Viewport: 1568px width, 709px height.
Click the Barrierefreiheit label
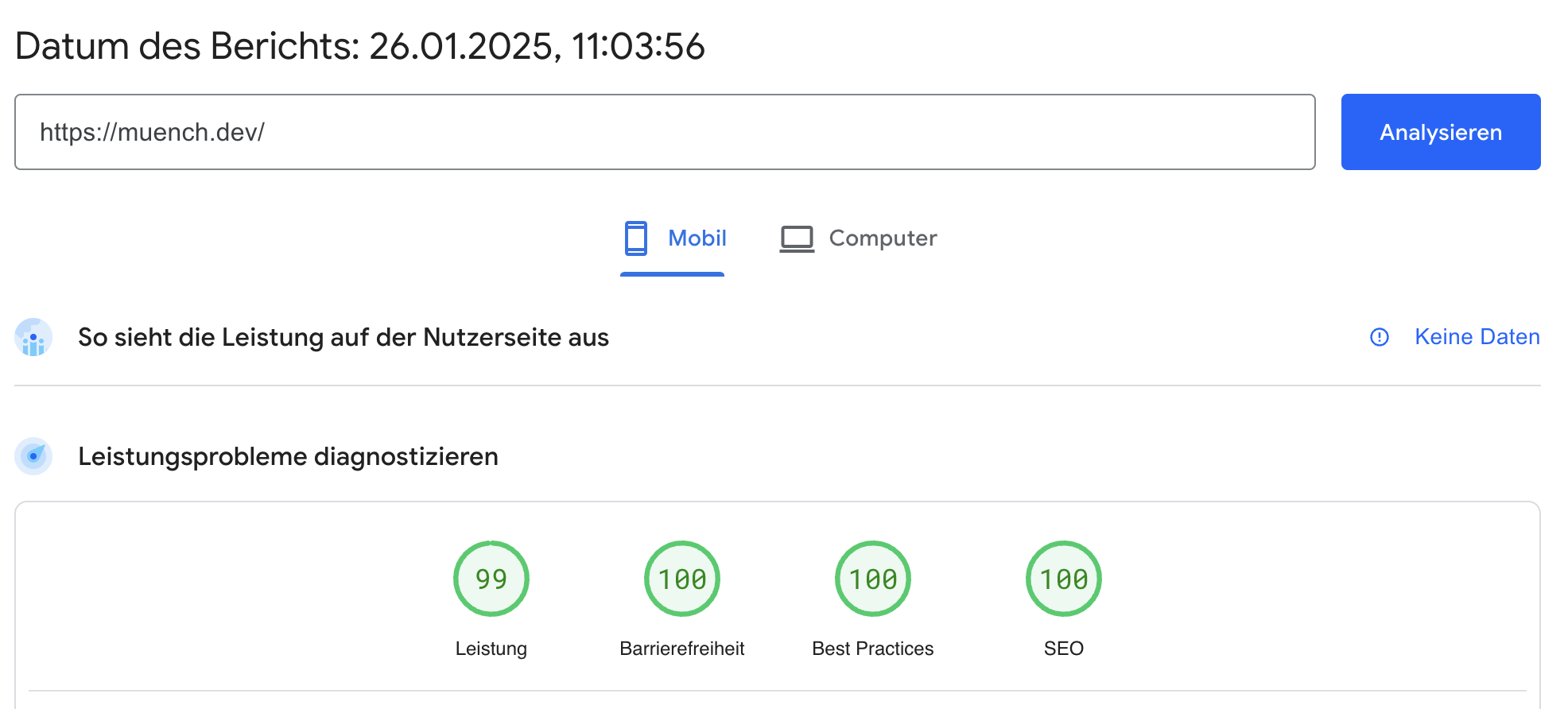pos(682,649)
